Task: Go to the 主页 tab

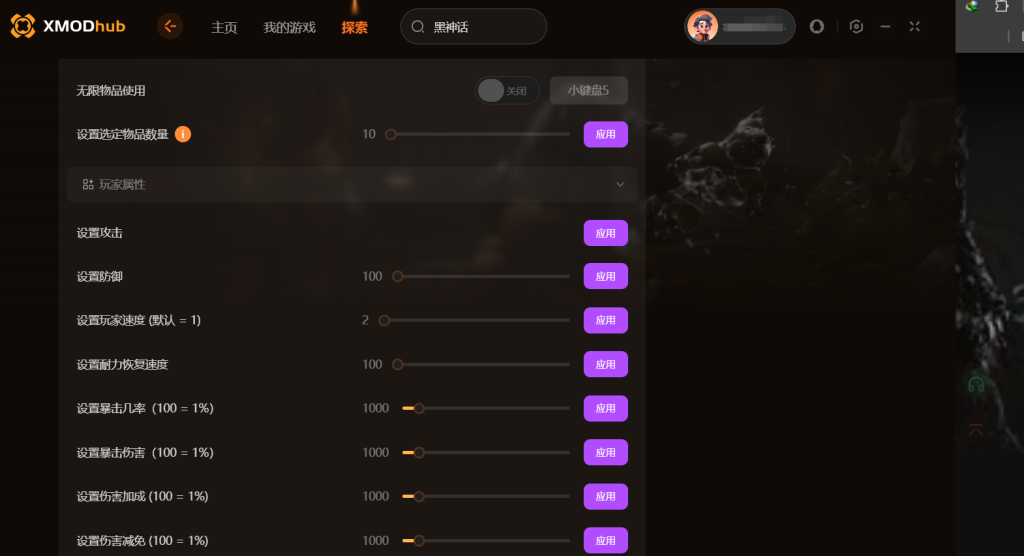Action: pos(224,27)
